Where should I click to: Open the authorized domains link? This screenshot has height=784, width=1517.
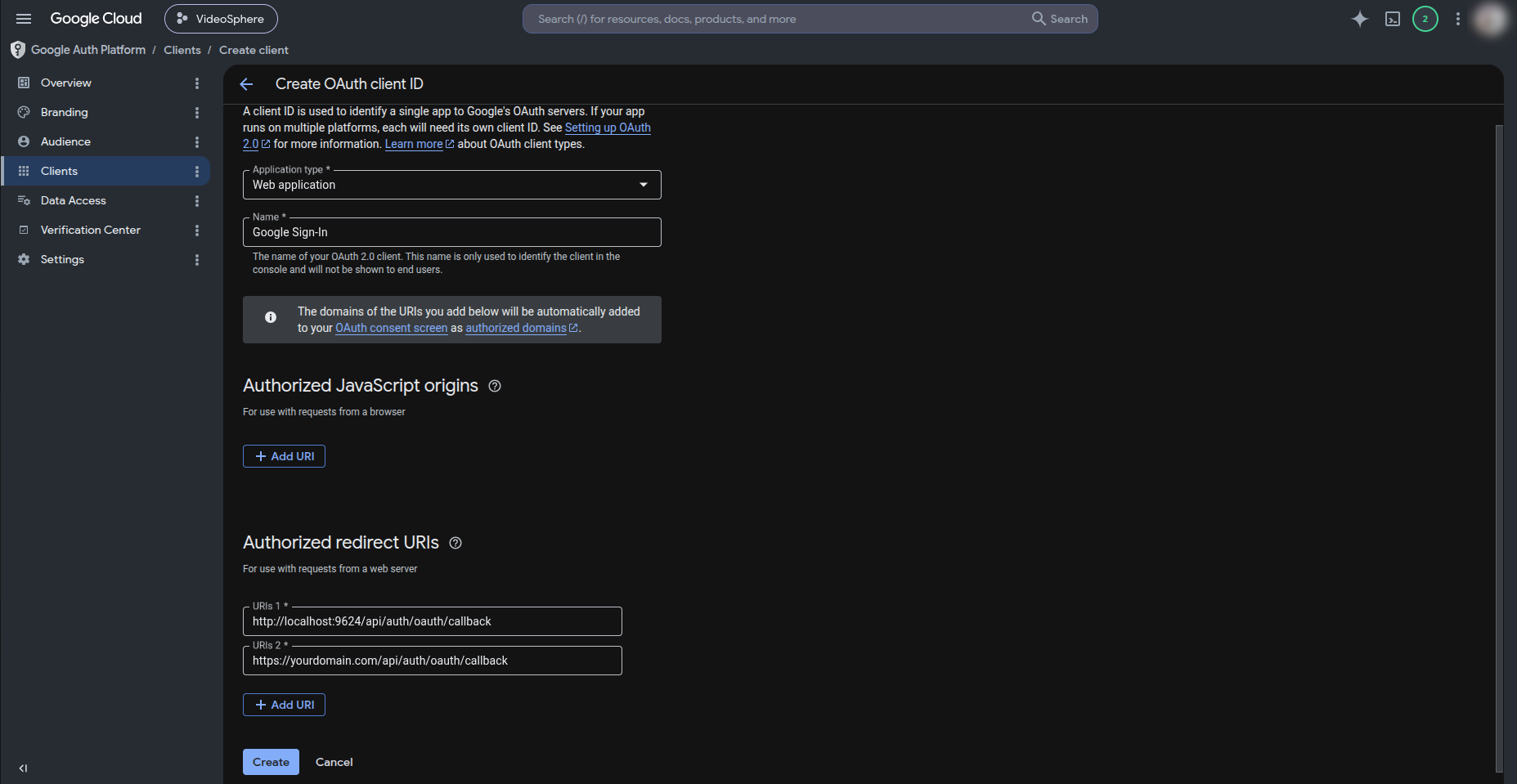click(x=516, y=328)
